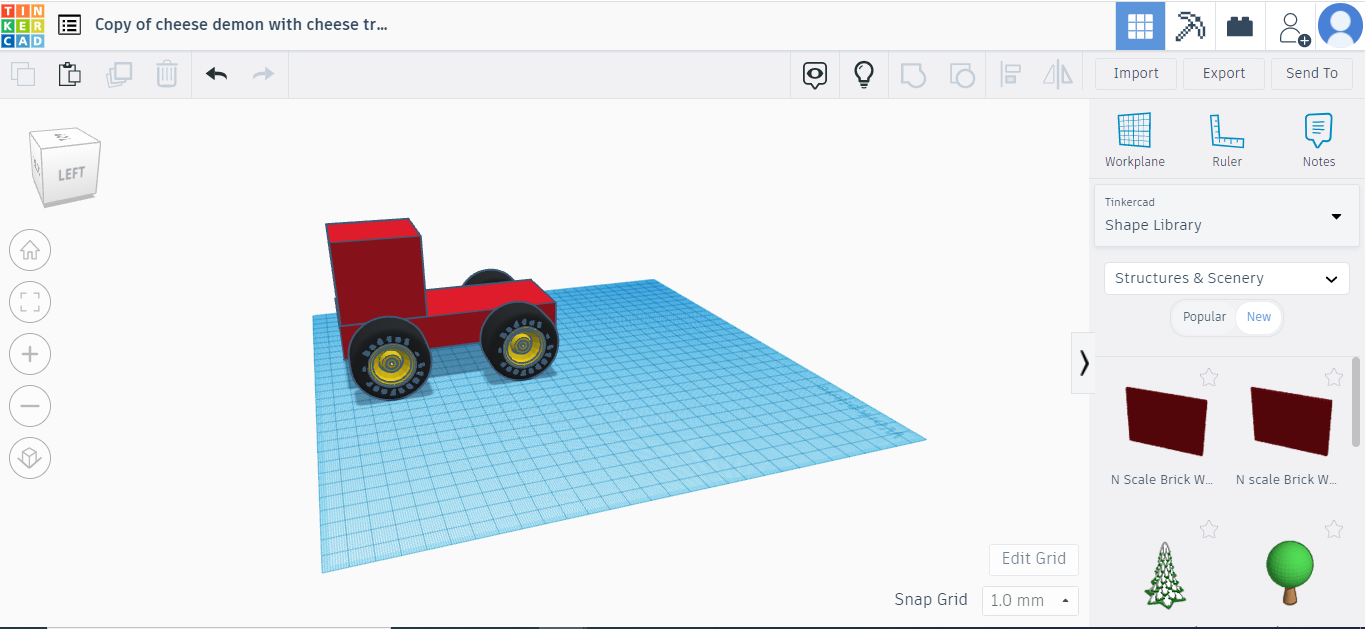Open the Tinkercad home logo
Image resolution: width=1365 pixels, height=629 pixels.
tap(23, 25)
